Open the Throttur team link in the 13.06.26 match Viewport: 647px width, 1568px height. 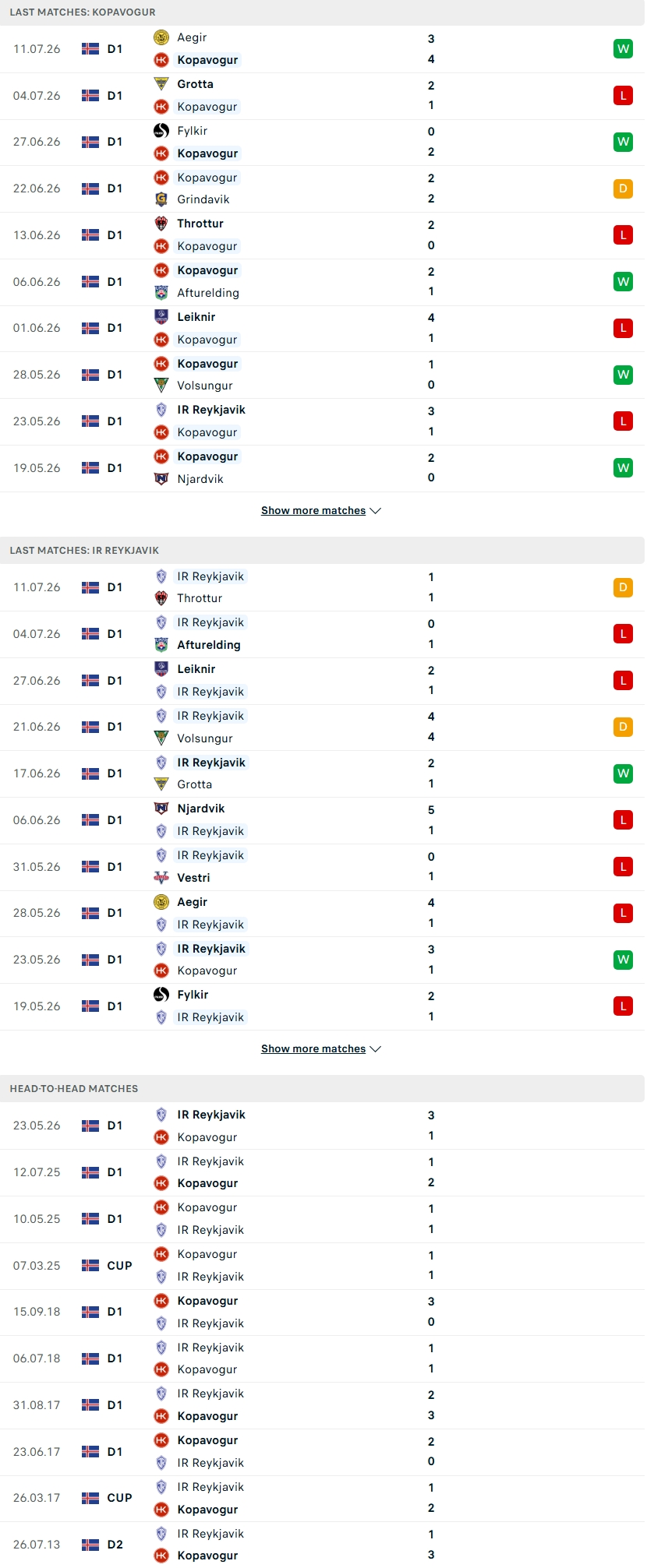200,224
